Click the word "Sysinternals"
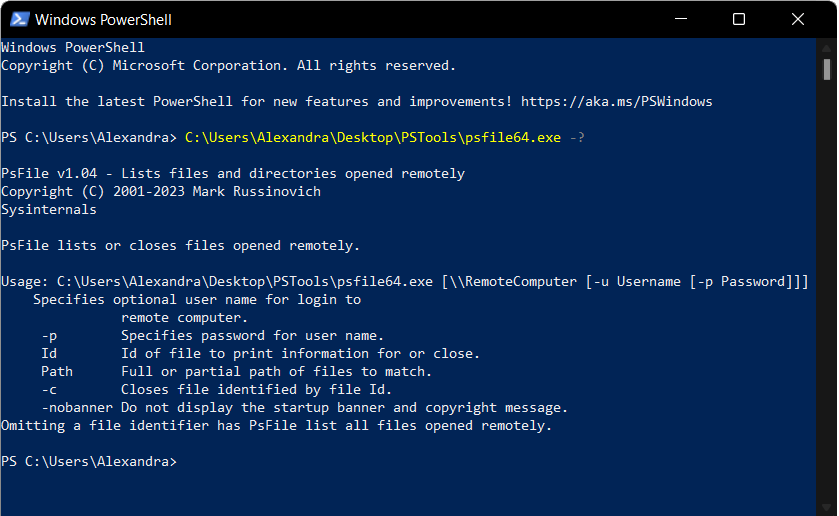Screen dimensions: 839x516 click(49, 210)
